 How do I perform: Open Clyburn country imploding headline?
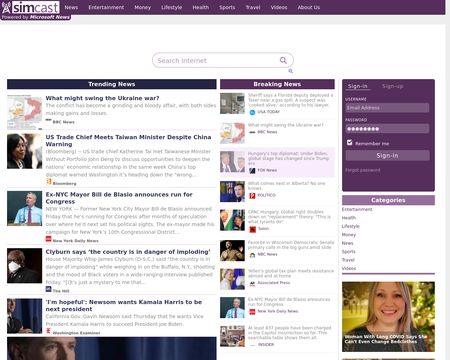click(x=128, y=252)
